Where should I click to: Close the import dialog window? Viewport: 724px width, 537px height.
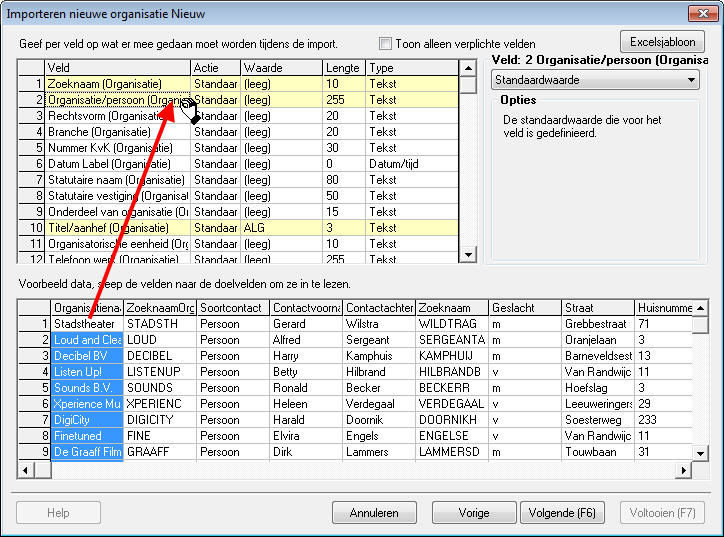pyautogui.click(x=703, y=13)
